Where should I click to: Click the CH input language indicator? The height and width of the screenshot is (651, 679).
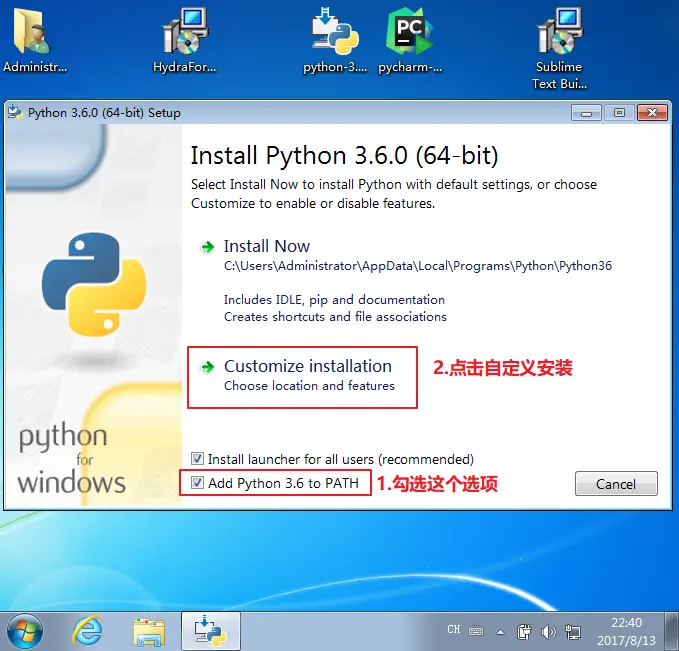tap(453, 629)
